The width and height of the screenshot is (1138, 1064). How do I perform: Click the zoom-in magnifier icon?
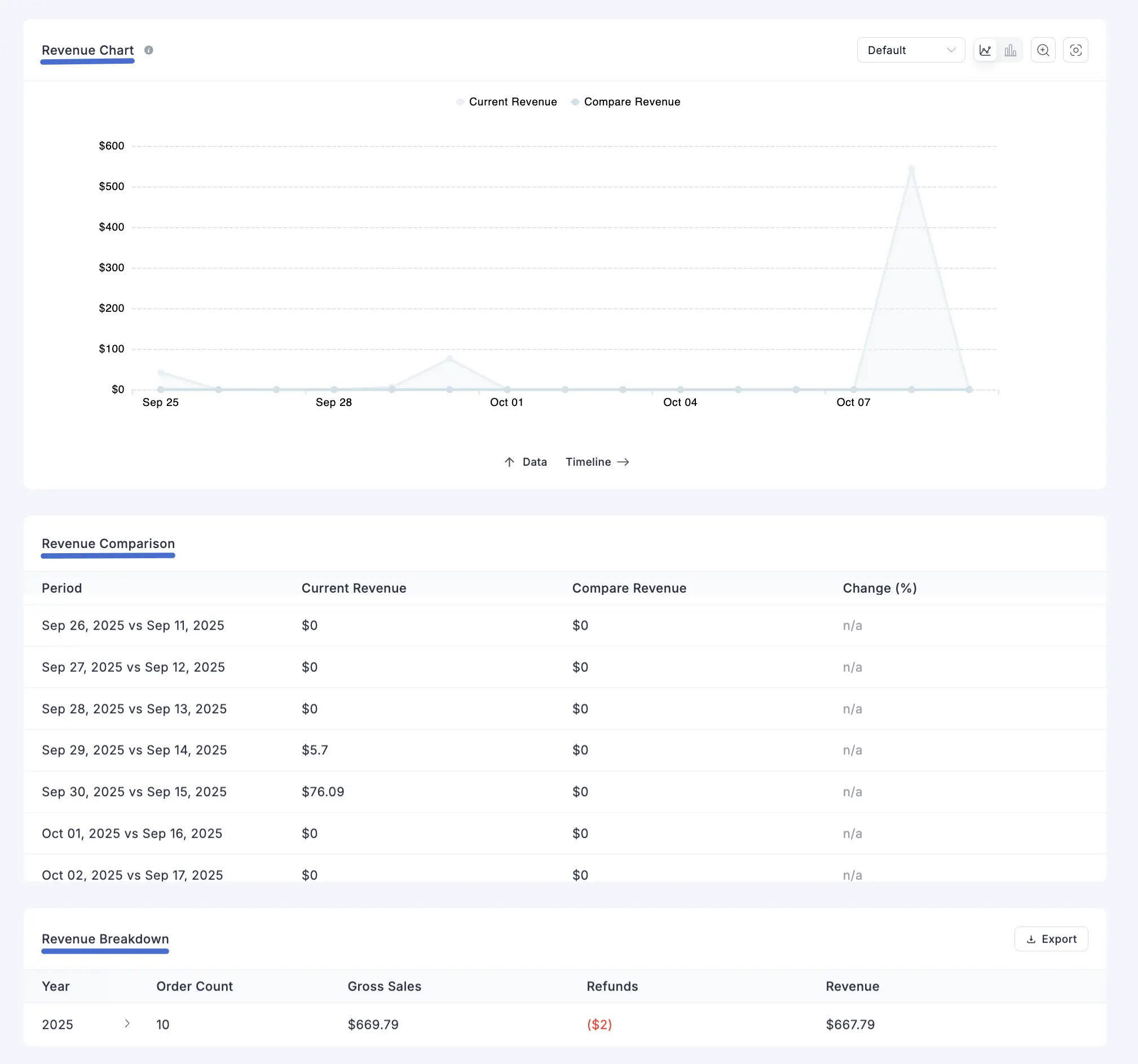pyautogui.click(x=1043, y=50)
